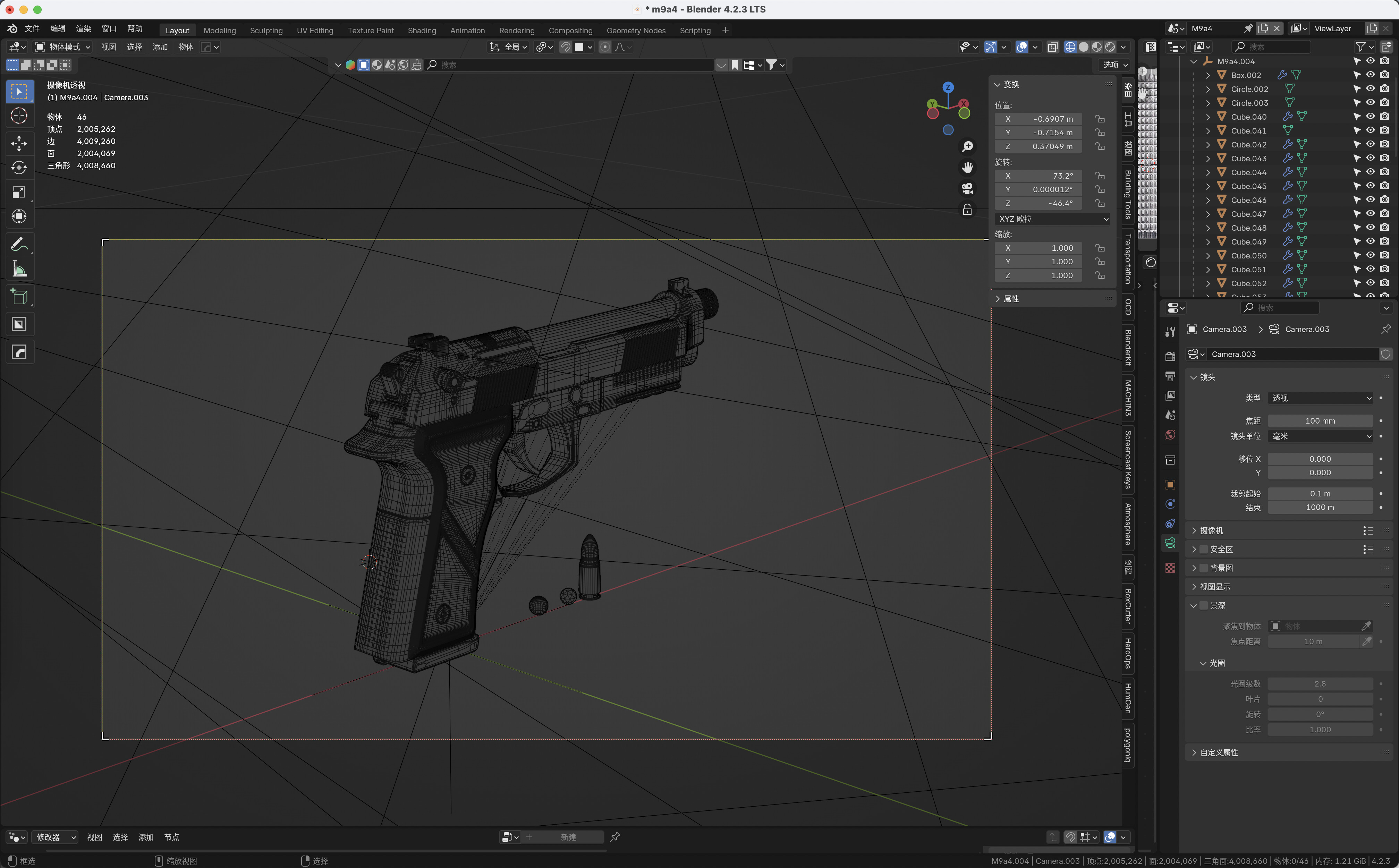Image resolution: width=1399 pixels, height=868 pixels.
Task: Open the Physics properties tab
Action: pyautogui.click(x=1171, y=504)
